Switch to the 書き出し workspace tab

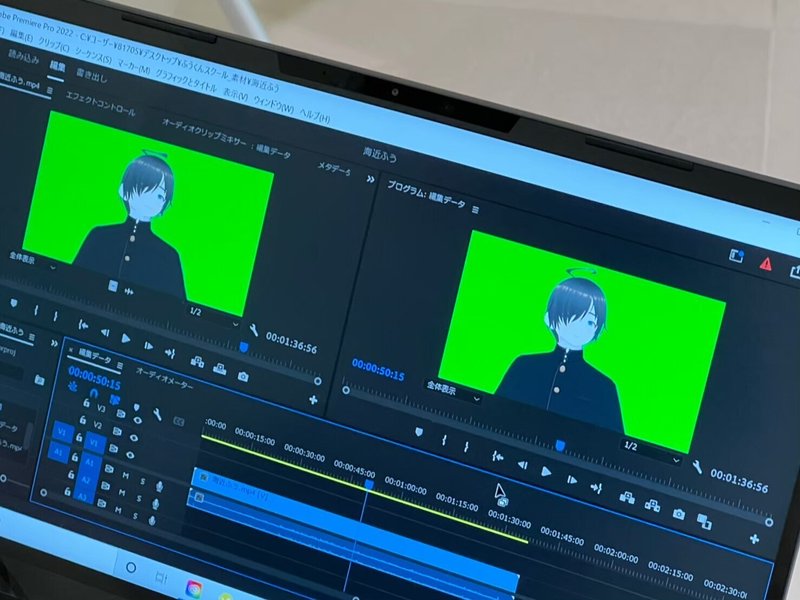(92, 76)
